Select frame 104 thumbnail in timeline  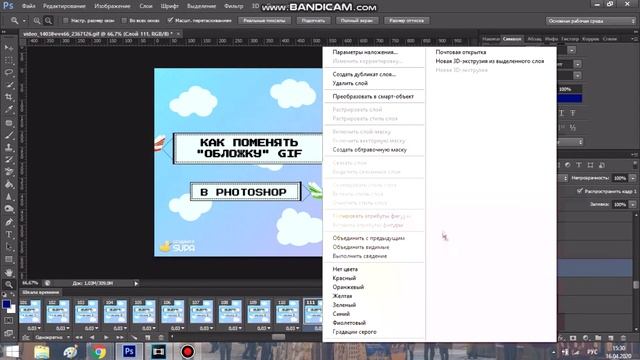pos(115,311)
